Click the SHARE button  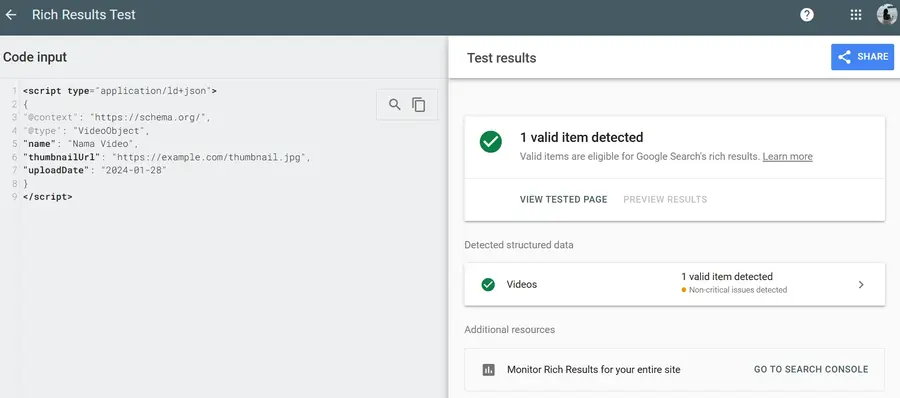863,57
